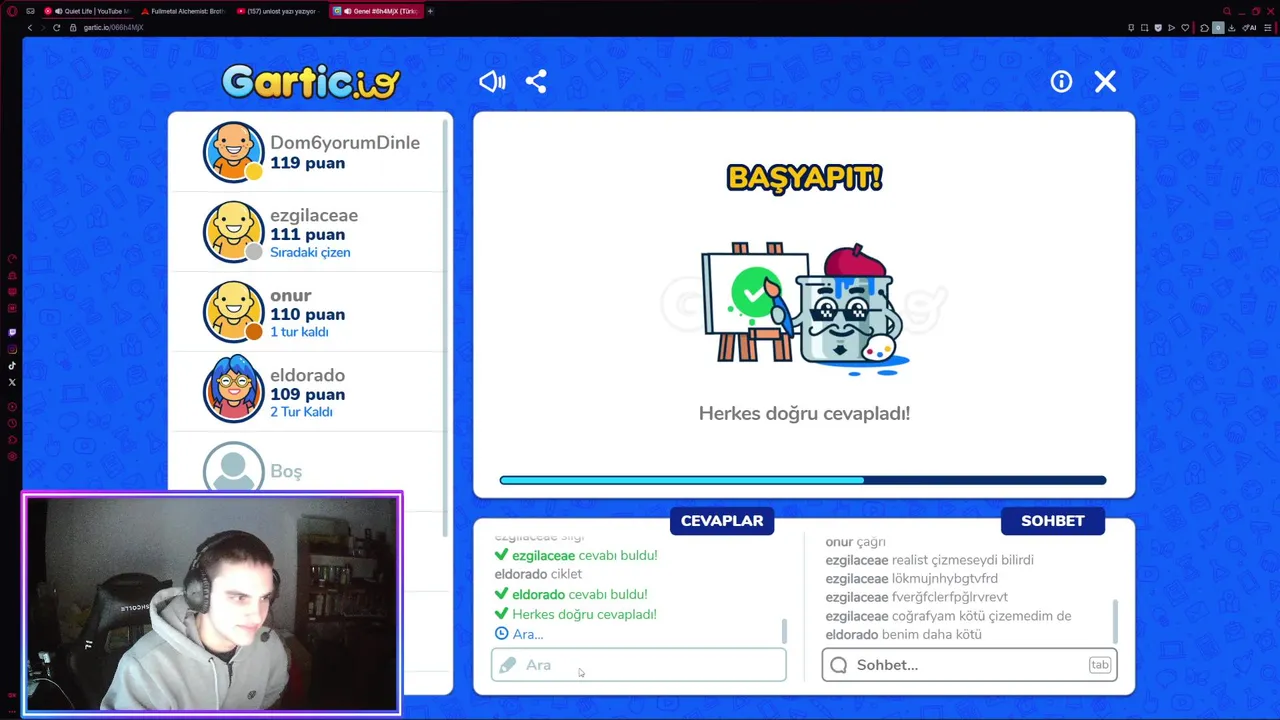Select ezgilaceae's avatar
1280x720 pixels.
[x=233, y=232]
